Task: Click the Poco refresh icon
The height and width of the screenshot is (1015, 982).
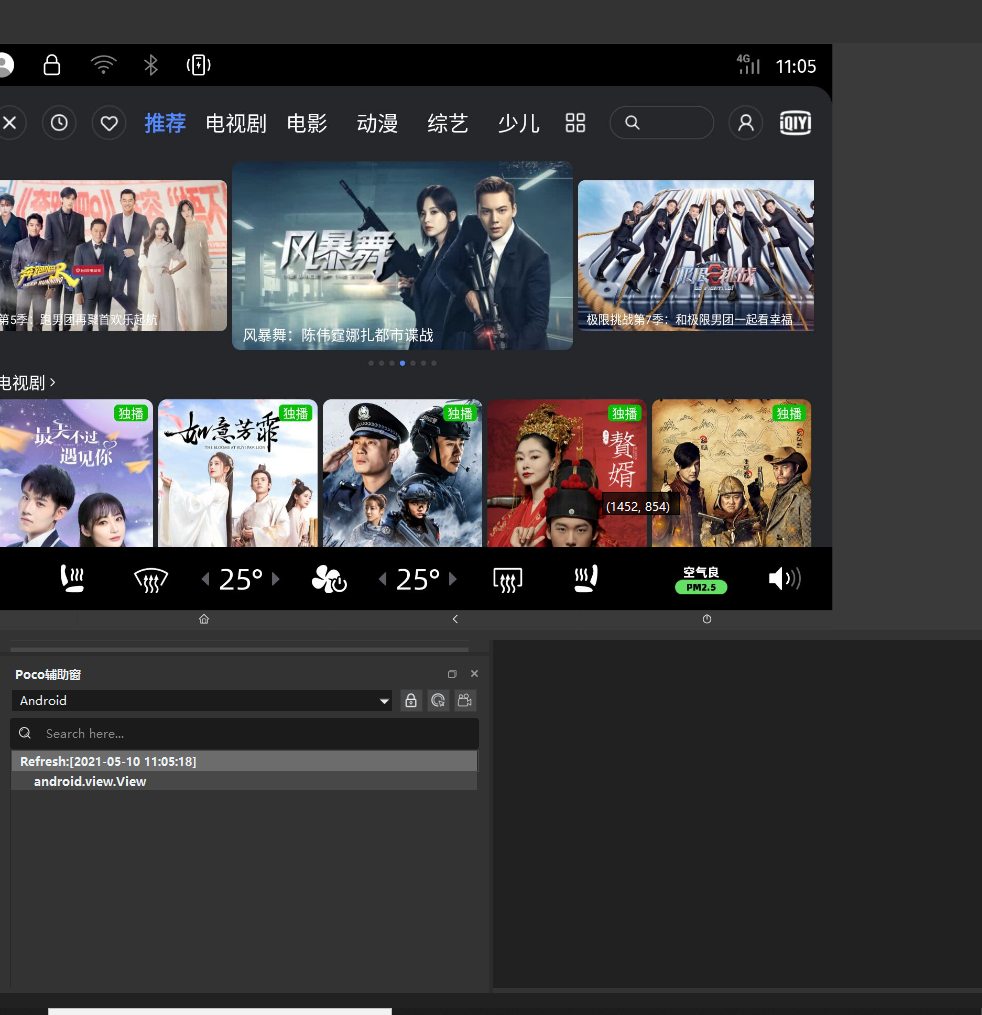Action: click(x=438, y=700)
